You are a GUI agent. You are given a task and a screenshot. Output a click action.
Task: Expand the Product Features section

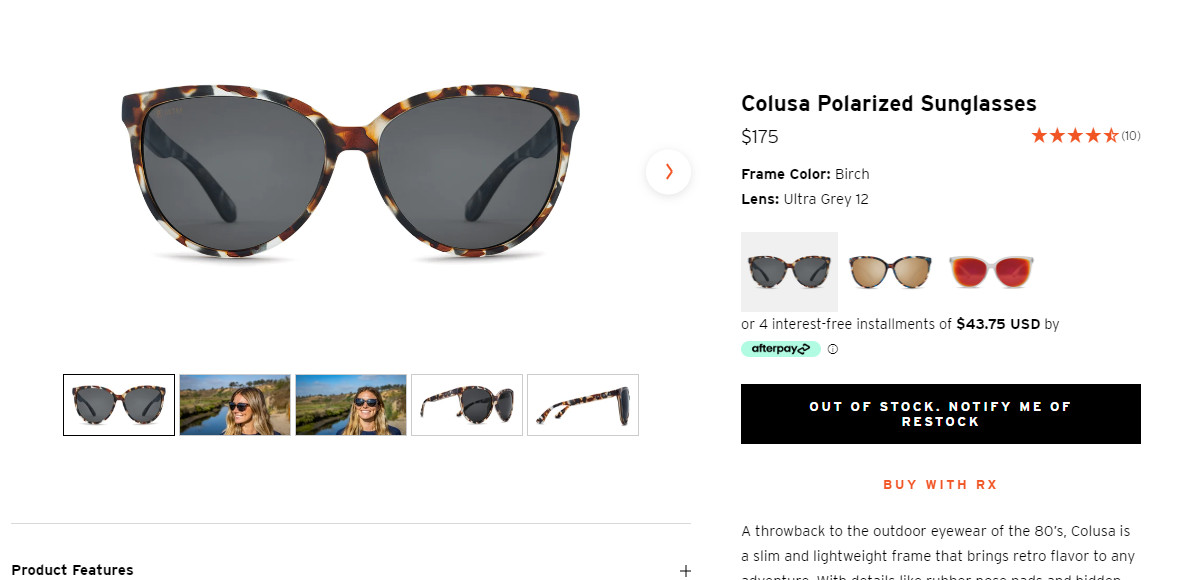tap(73, 570)
